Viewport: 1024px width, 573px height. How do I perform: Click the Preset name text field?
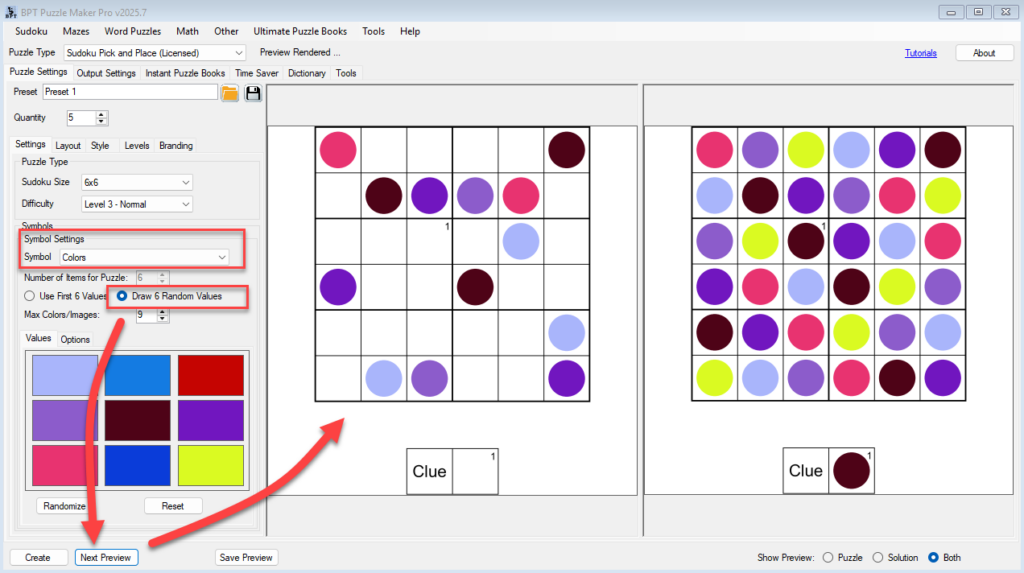point(129,92)
